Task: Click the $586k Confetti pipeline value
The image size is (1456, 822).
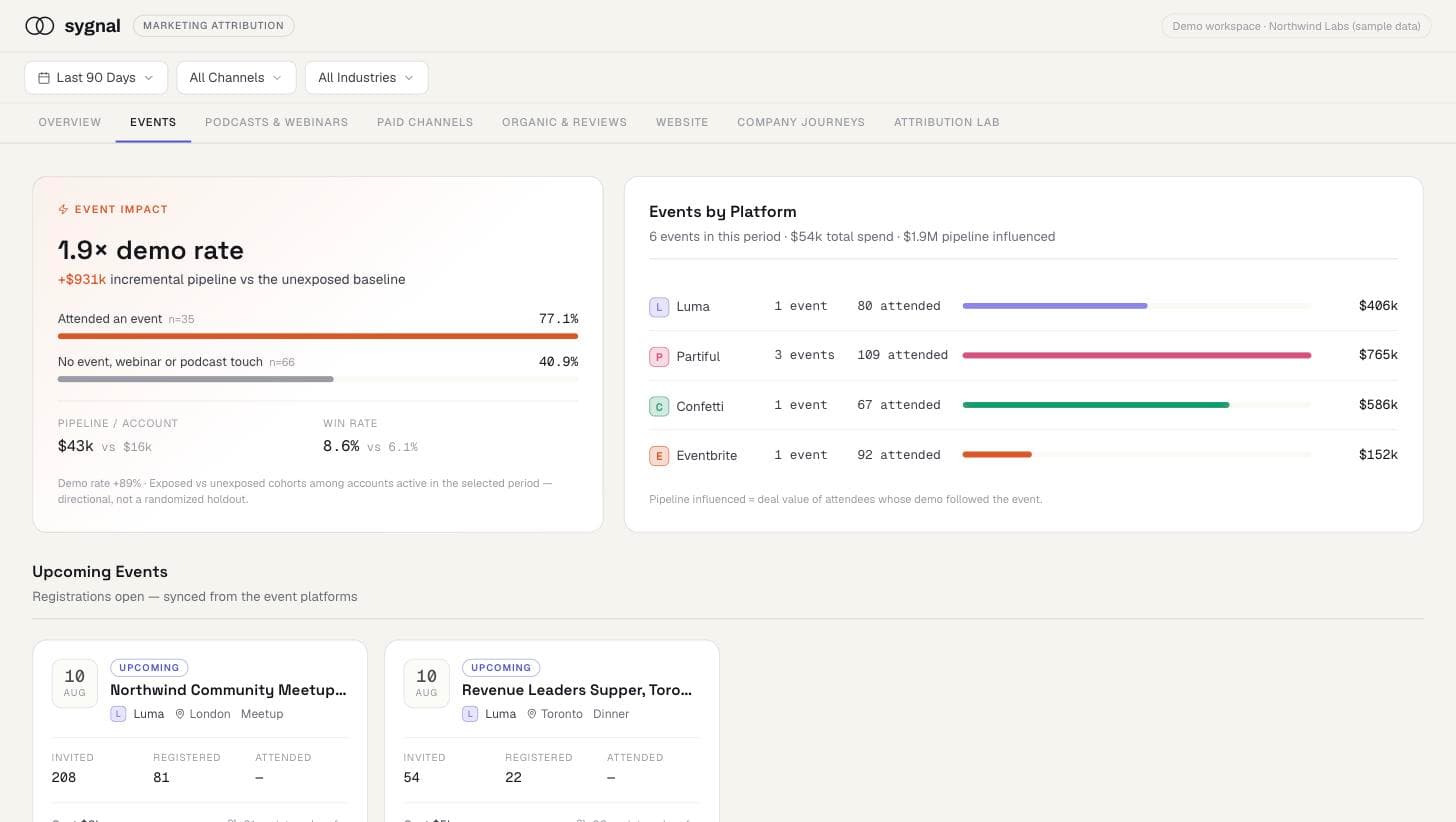Action: (x=1378, y=405)
